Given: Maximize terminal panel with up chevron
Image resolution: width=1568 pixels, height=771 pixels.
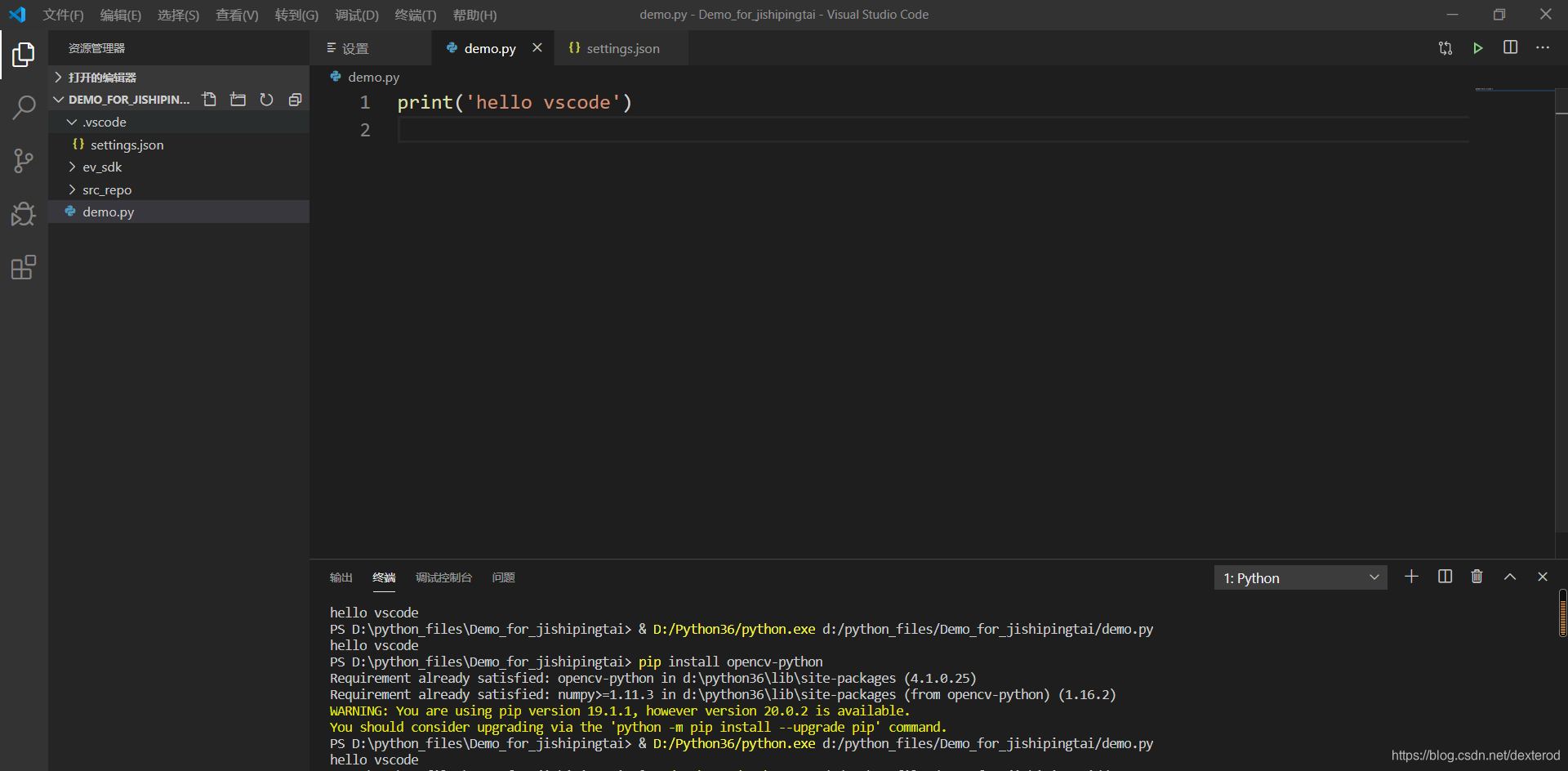Looking at the screenshot, I should 1510,577.
